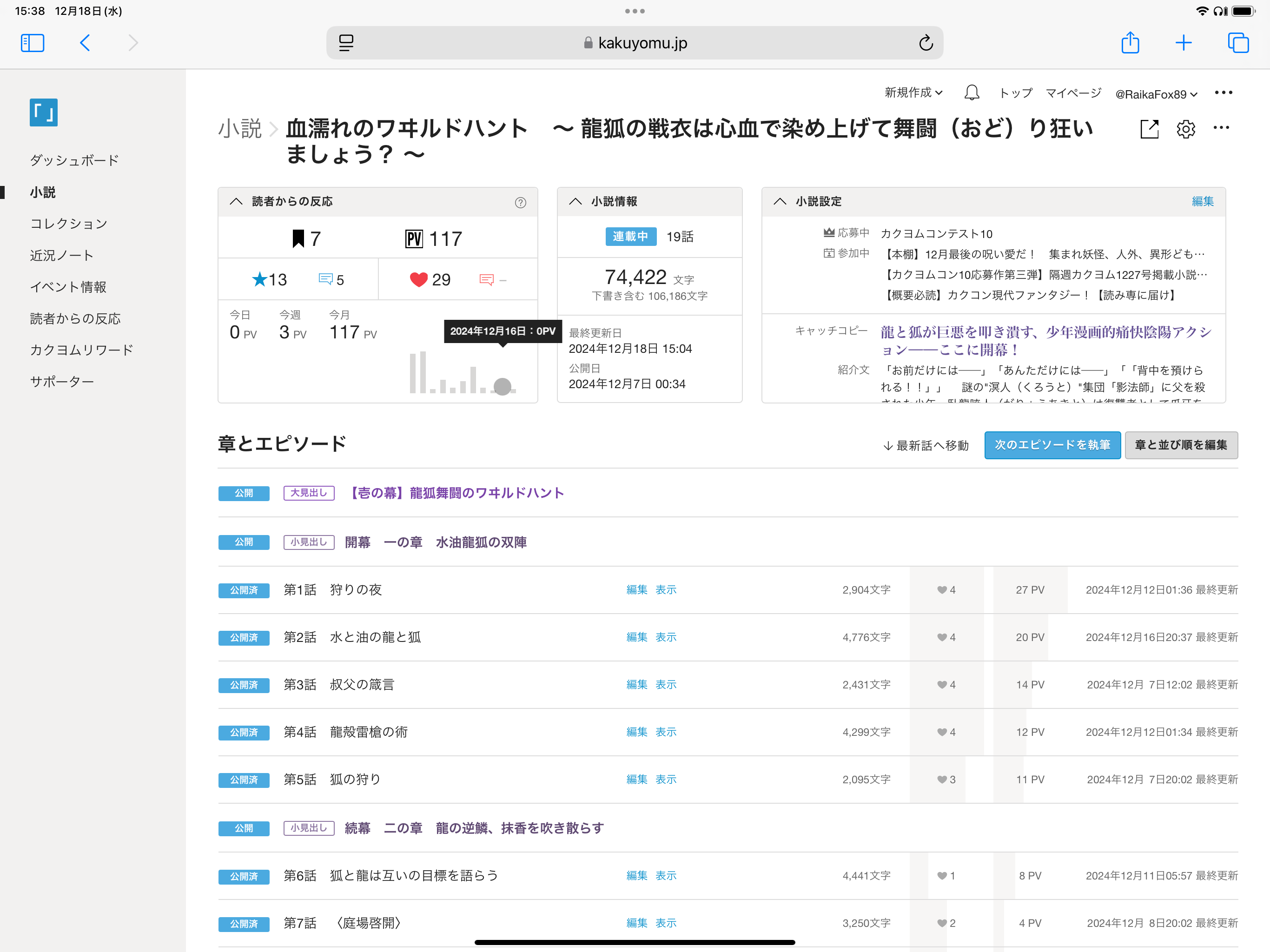Click the help question mark icon
This screenshot has width=1270, height=952.
click(x=520, y=203)
